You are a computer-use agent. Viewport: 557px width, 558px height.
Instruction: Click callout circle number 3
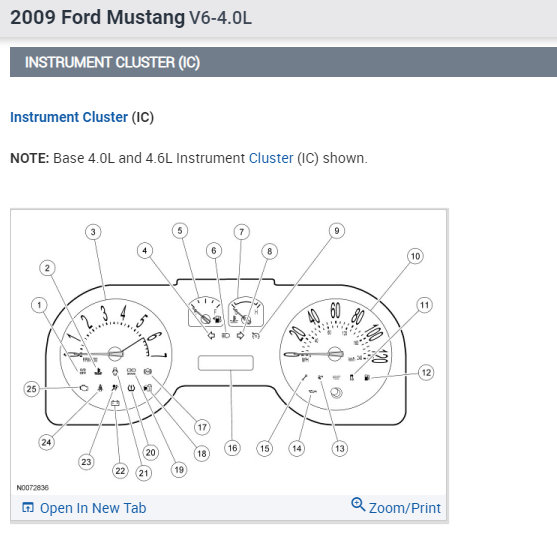(x=93, y=232)
